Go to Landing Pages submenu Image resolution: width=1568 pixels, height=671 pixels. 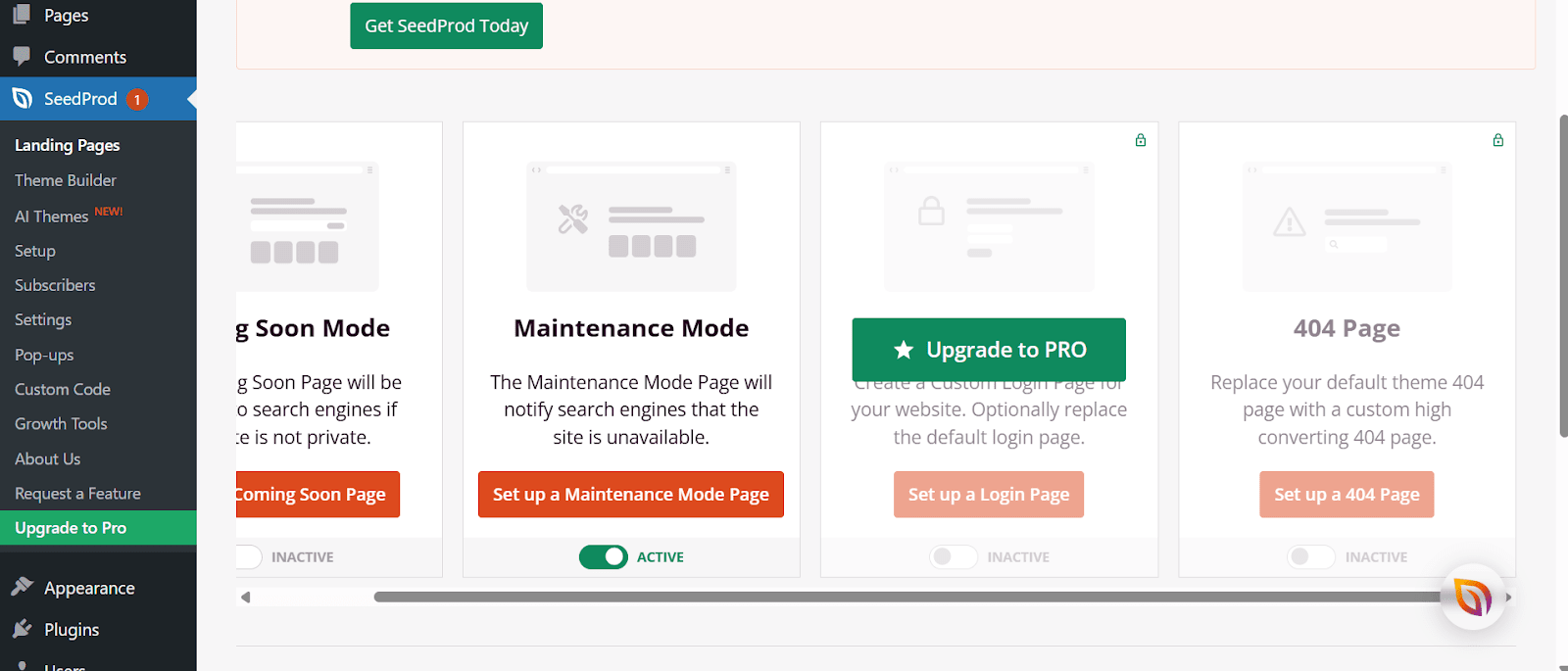click(68, 145)
